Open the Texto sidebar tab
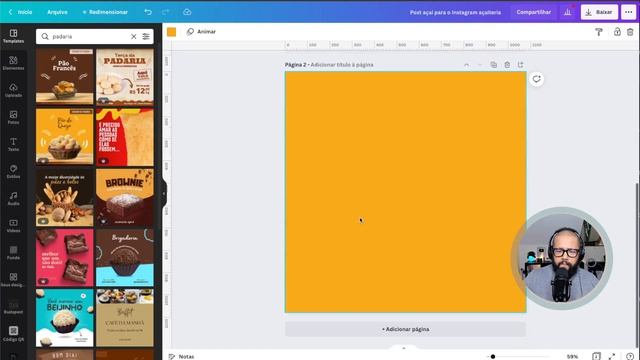Image resolution: width=640 pixels, height=360 pixels. click(13, 144)
